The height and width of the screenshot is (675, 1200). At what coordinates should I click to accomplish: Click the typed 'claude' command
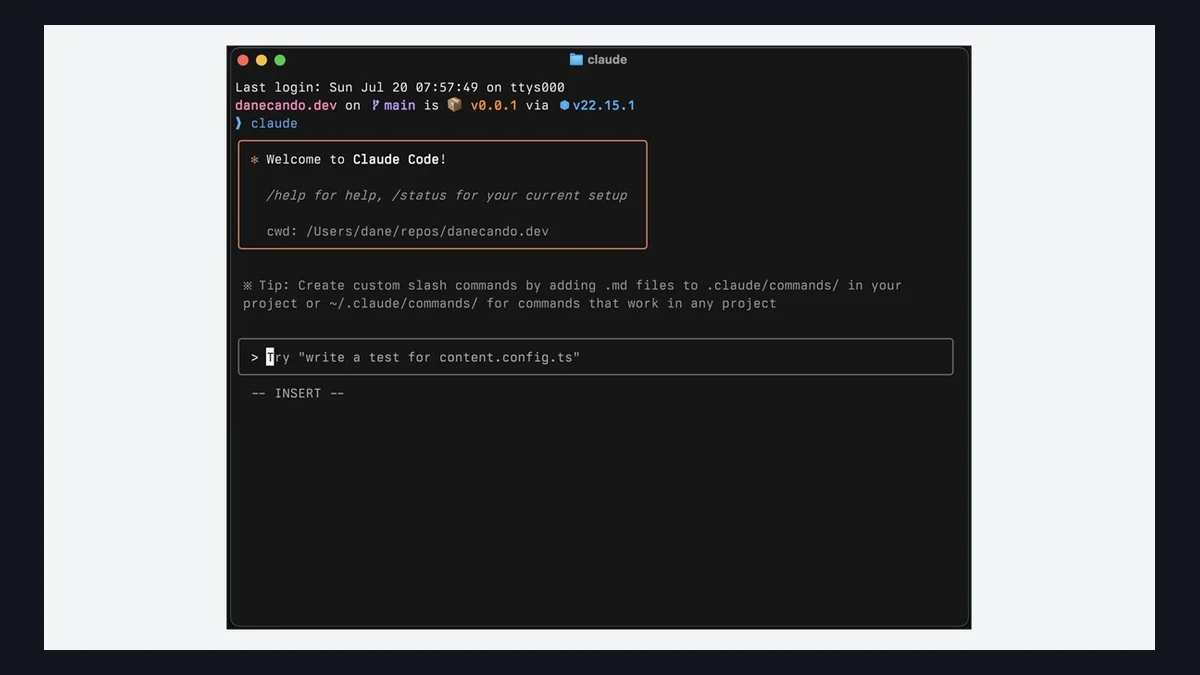274,123
